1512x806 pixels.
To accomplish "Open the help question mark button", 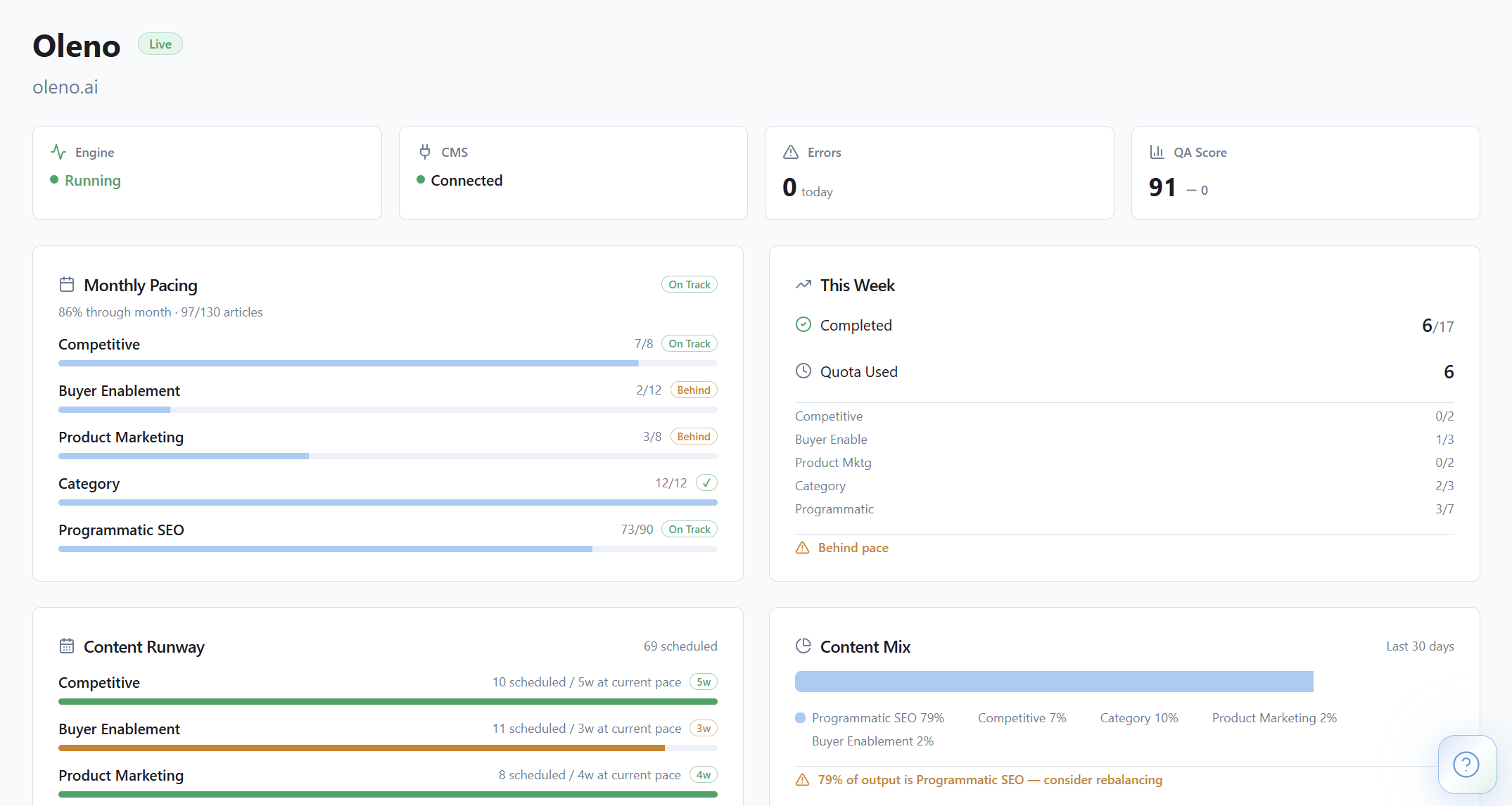I will point(1466,765).
